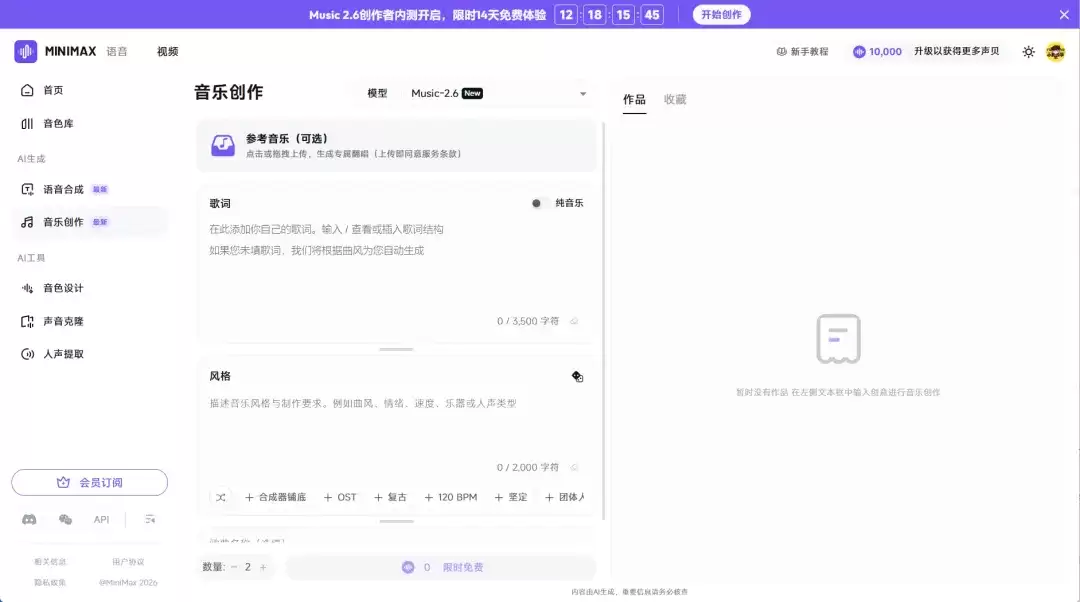Open 用户协议 user agreement link
The height and width of the screenshot is (602, 1080).
(128, 562)
